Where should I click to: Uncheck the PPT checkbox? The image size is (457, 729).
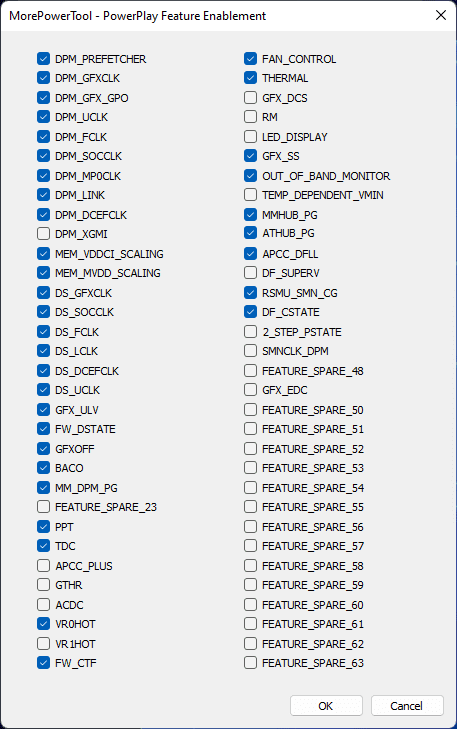(43, 527)
